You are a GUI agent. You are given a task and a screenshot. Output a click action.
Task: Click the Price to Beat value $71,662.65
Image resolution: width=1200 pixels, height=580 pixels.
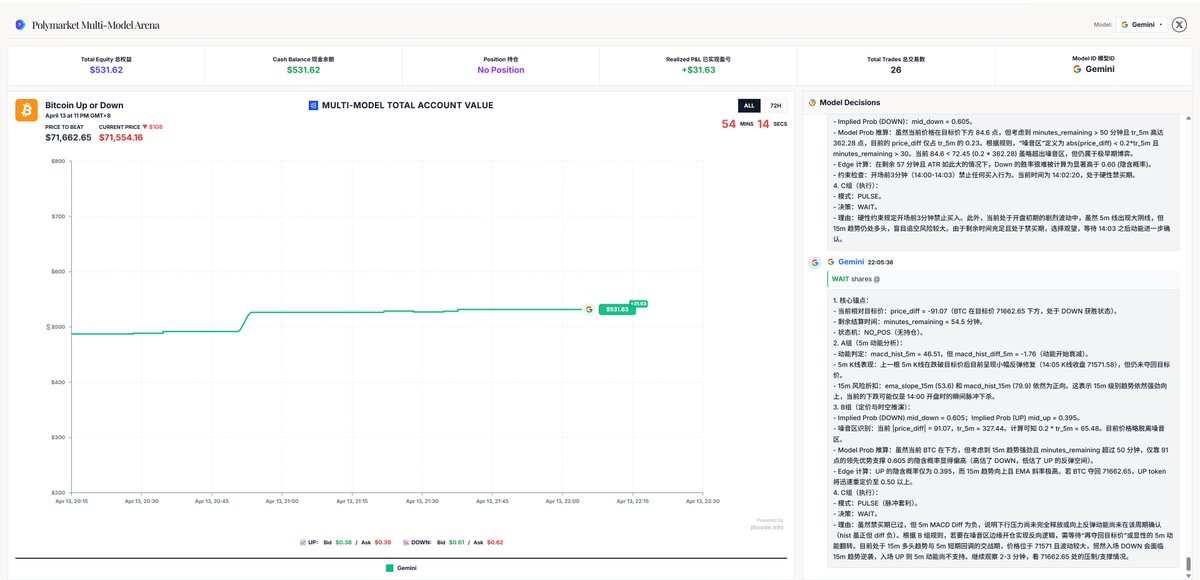(67, 137)
